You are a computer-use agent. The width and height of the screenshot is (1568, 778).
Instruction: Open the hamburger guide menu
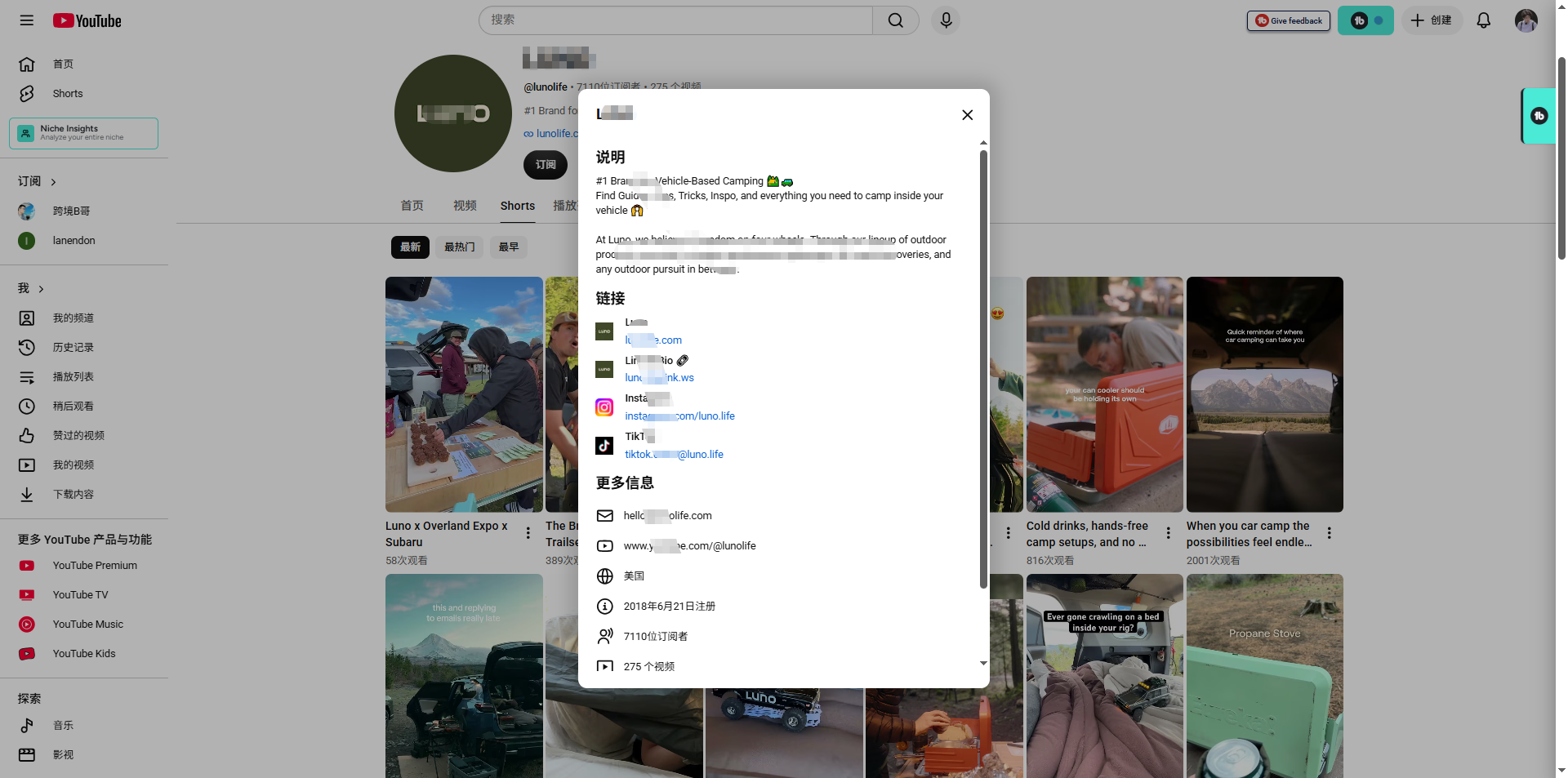tap(27, 20)
